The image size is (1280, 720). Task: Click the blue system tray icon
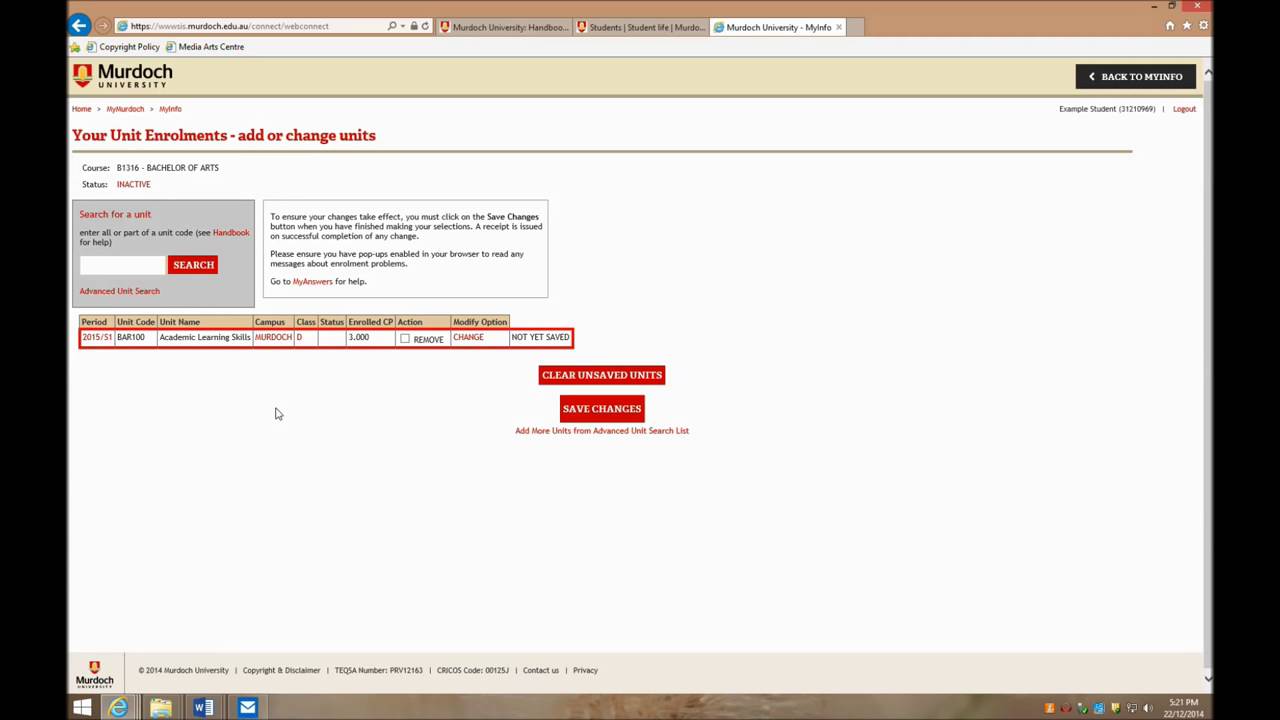pyautogui.click(x=1098, y=708)
